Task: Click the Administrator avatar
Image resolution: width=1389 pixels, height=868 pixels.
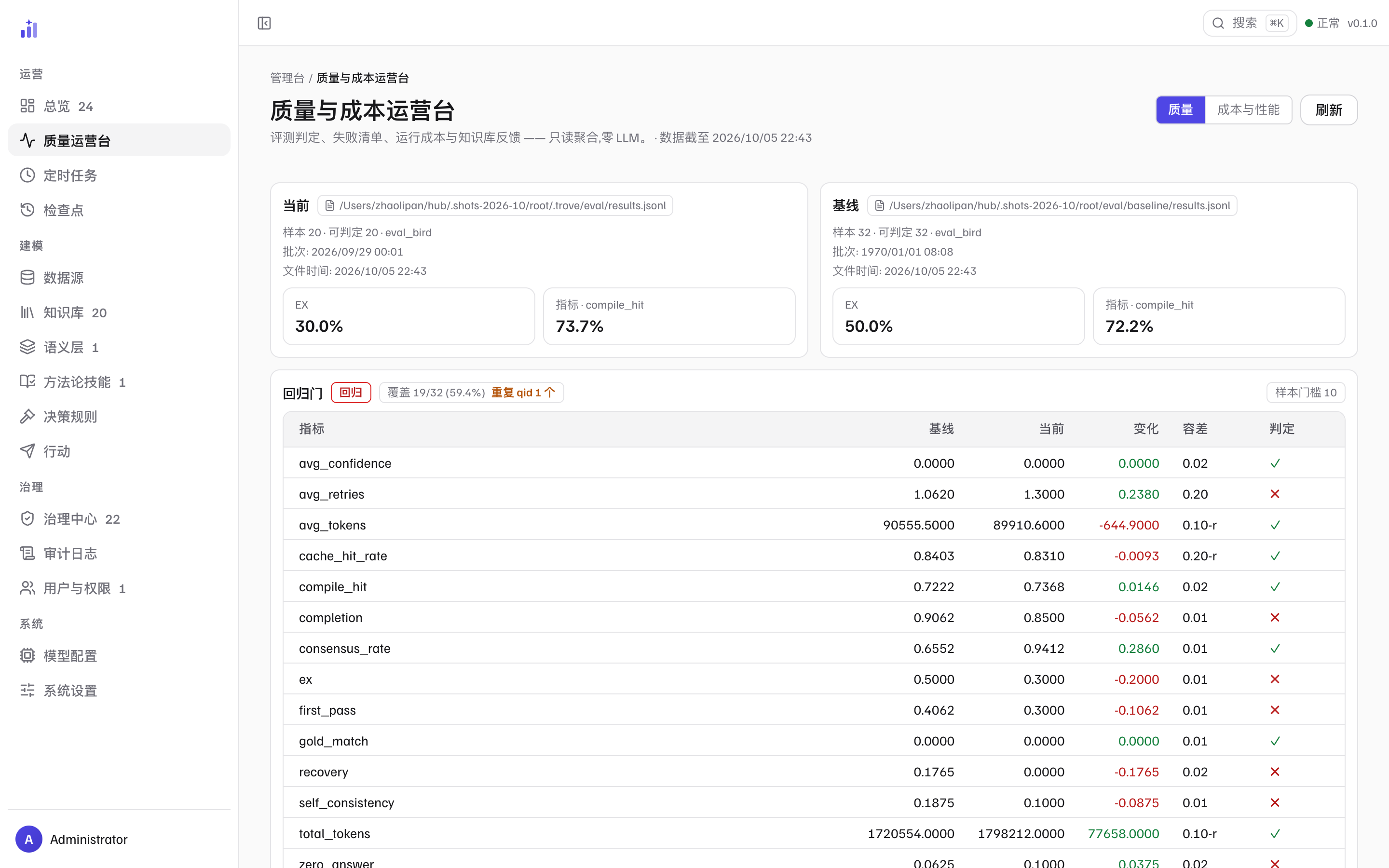Action: coord(29,839)
